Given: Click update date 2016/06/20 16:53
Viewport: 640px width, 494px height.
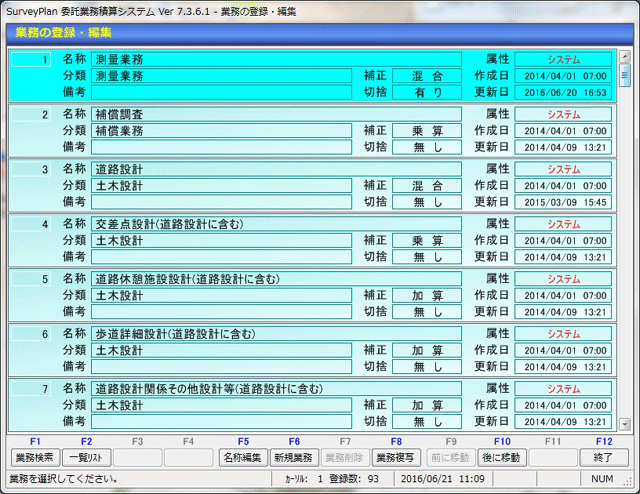Looking at the screenshot, I should [563, 92].
